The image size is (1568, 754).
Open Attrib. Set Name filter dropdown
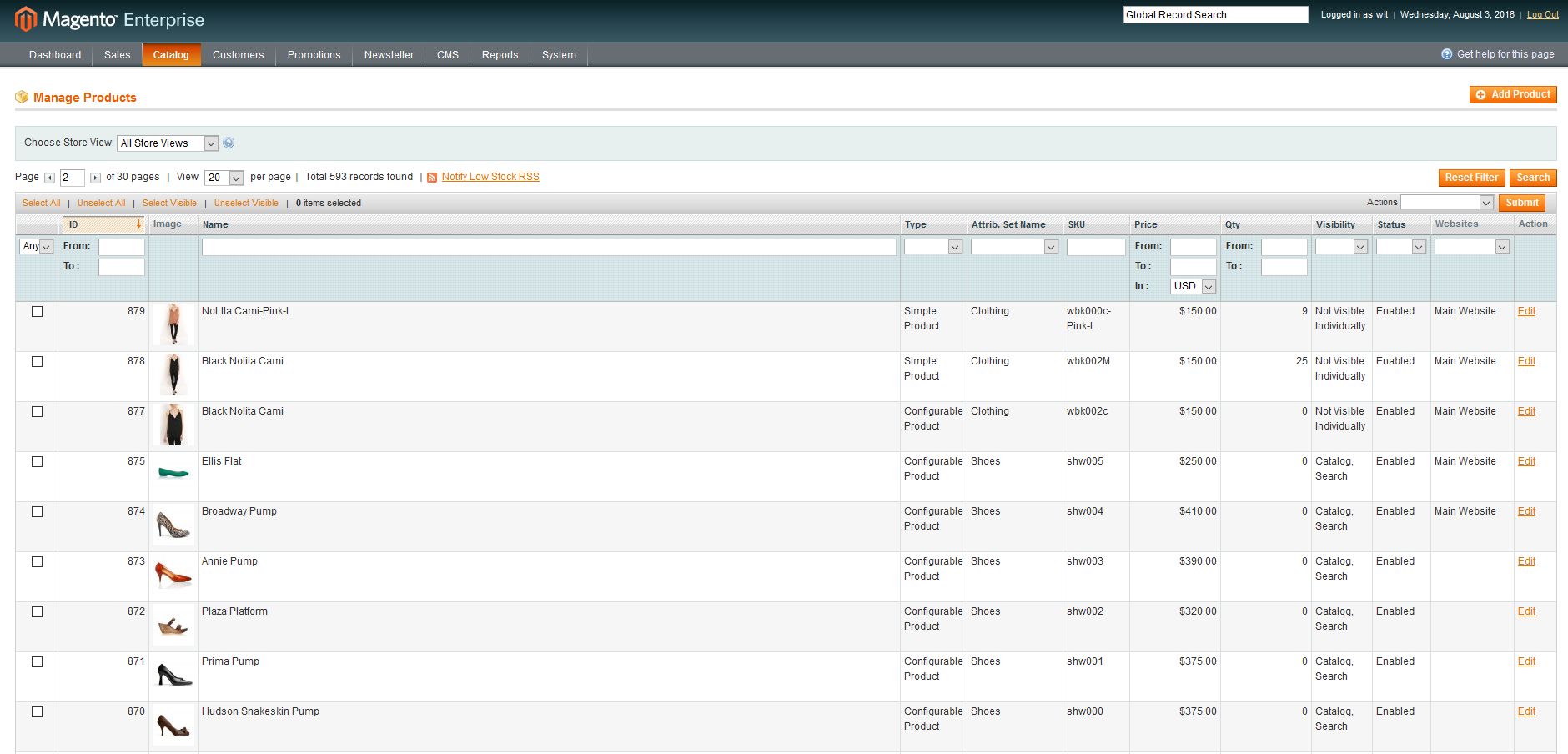(1015, 247)
